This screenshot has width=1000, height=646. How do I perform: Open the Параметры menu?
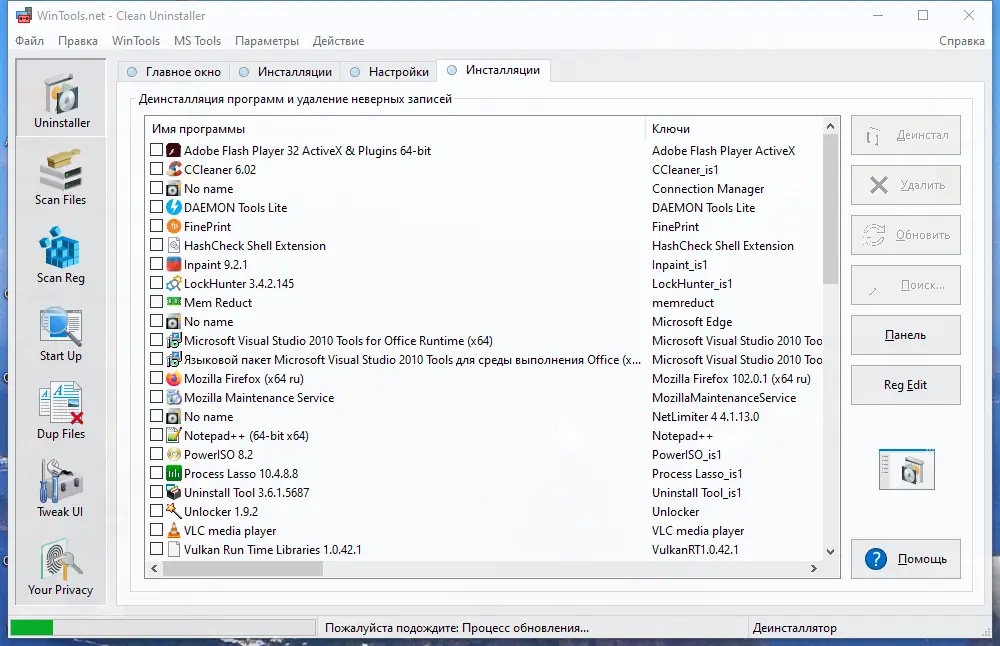(267, 41)
